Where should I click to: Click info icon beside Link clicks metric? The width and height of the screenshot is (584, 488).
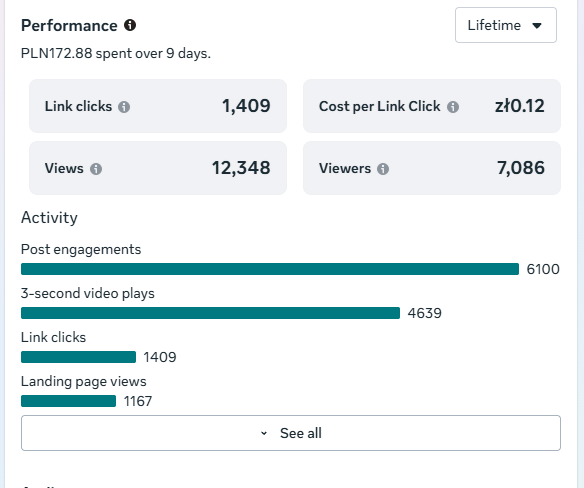click(x=124, y=107)
